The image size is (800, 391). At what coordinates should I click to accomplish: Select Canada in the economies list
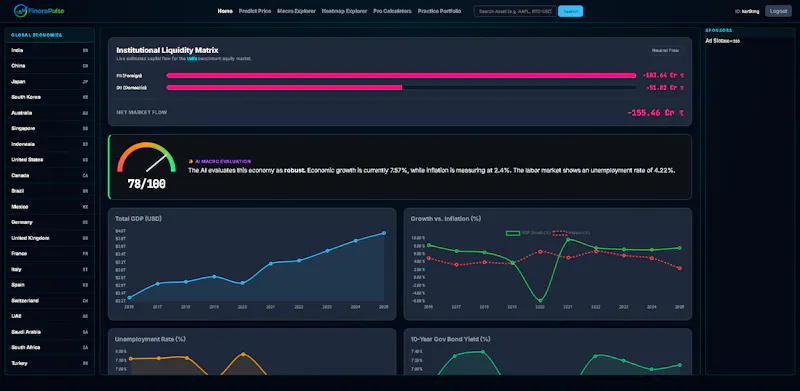49,176
